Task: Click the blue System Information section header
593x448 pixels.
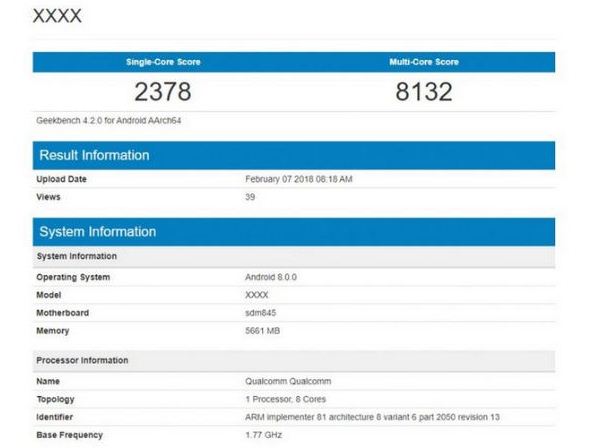Action: click(294, 232)
